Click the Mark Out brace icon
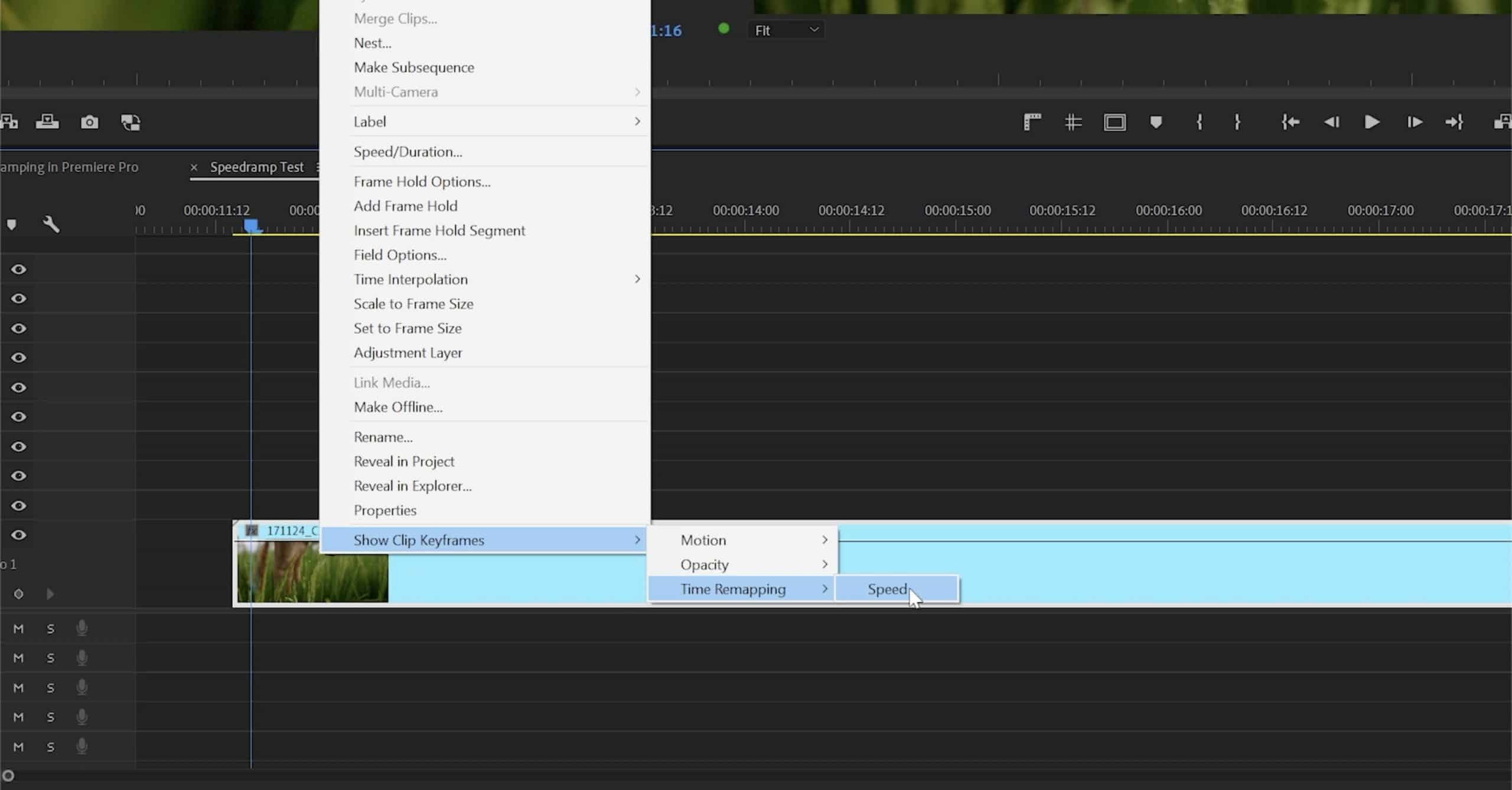The height and width of the screenshot is (790, 1512). (1237, 122)
